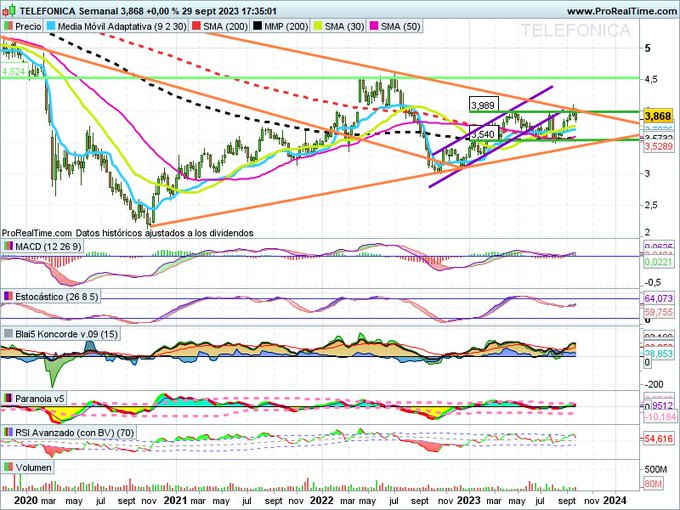Click the -10,184 Paranoia value label
This screenshot has height=510, width=680.
659,417
